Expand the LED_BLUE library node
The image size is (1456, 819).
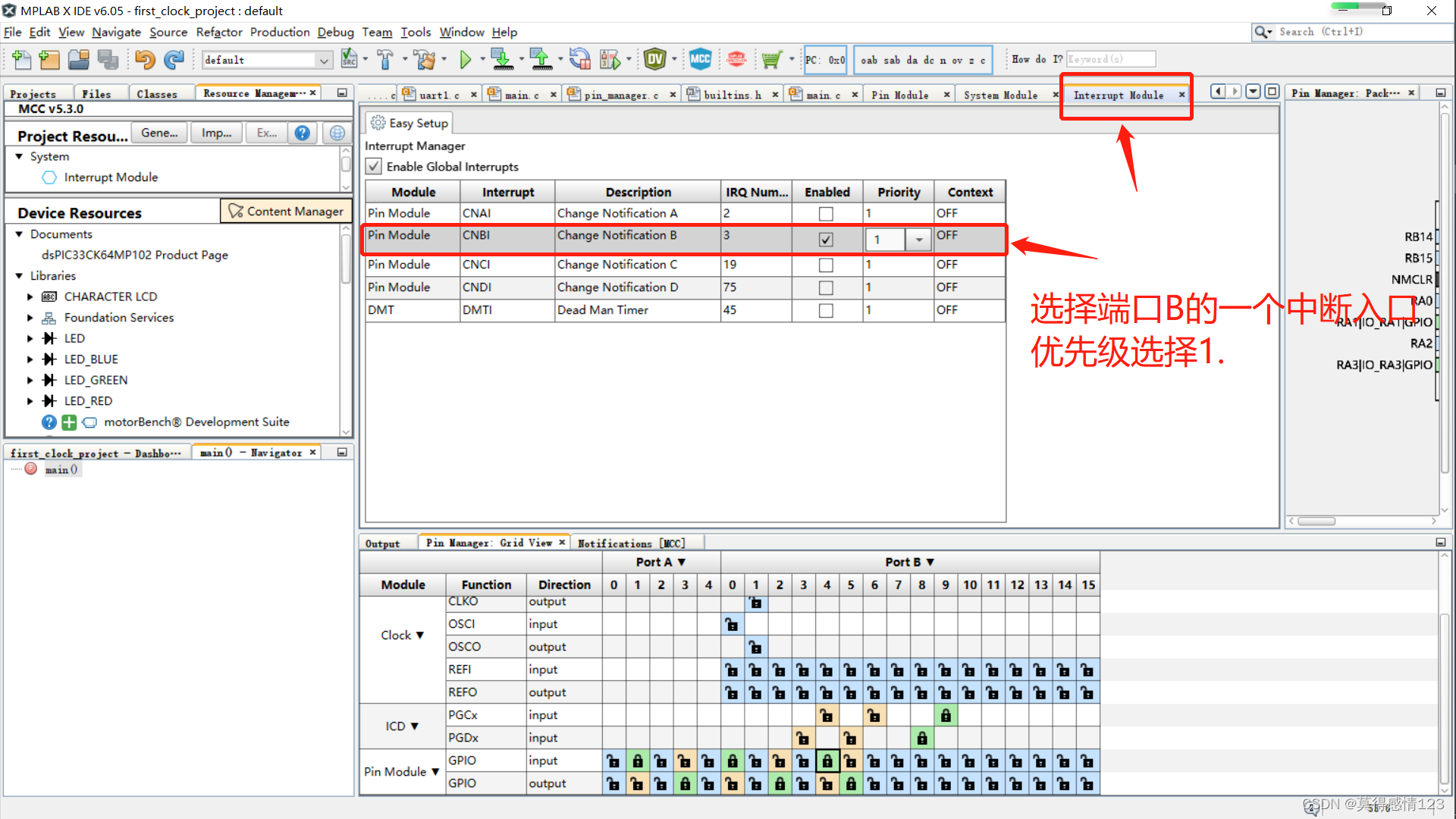coord(30,359)
